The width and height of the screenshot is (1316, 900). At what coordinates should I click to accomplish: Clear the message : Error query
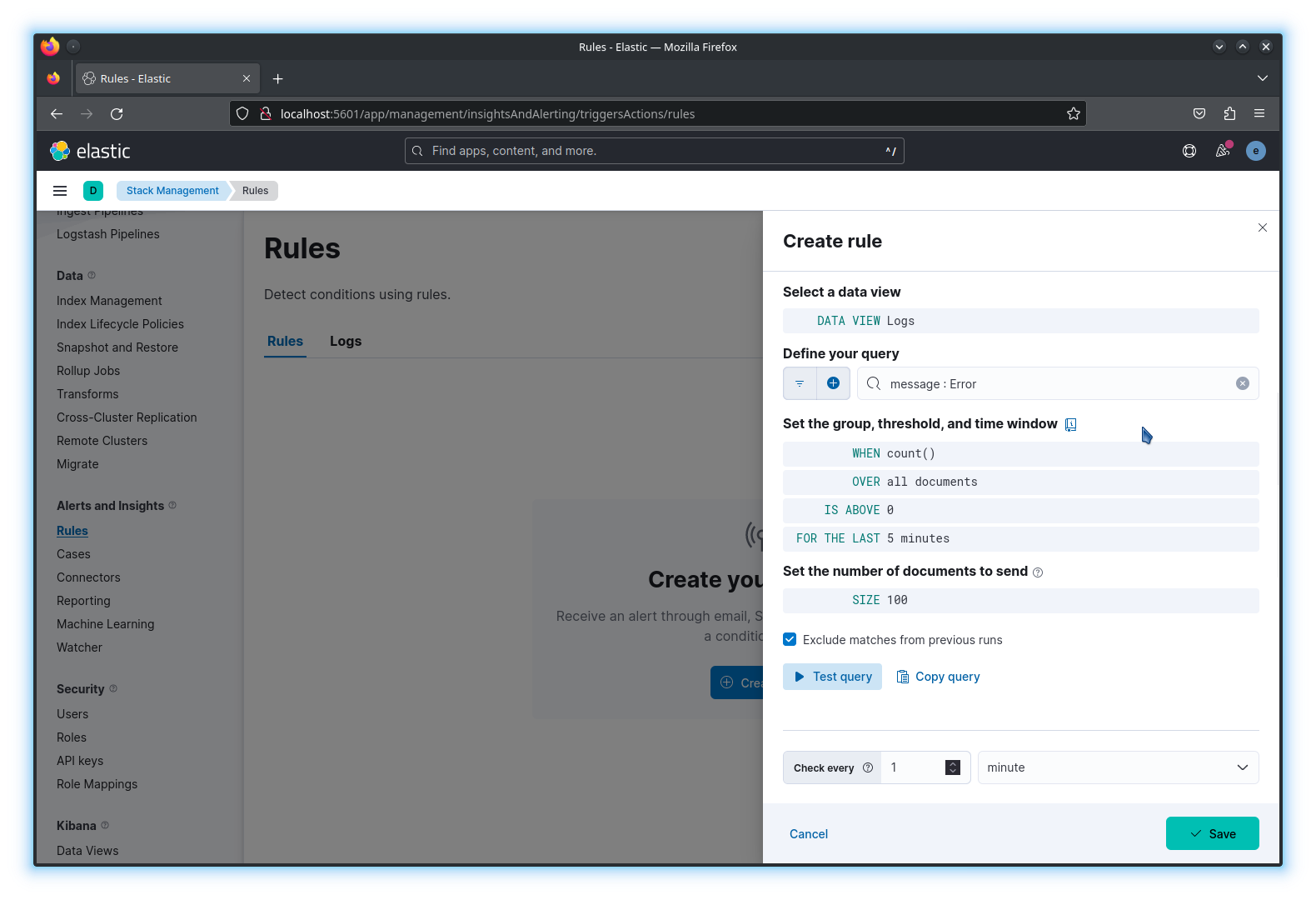1242,383
